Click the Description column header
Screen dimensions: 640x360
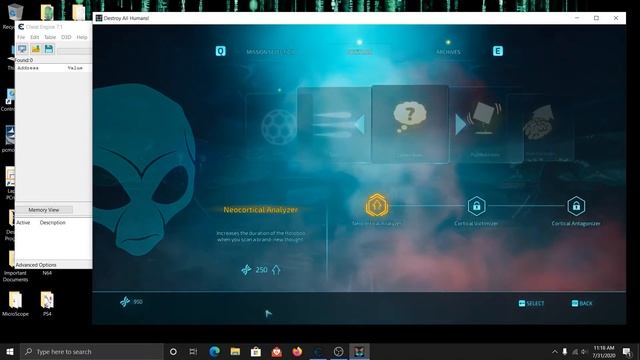pos(53,223)
